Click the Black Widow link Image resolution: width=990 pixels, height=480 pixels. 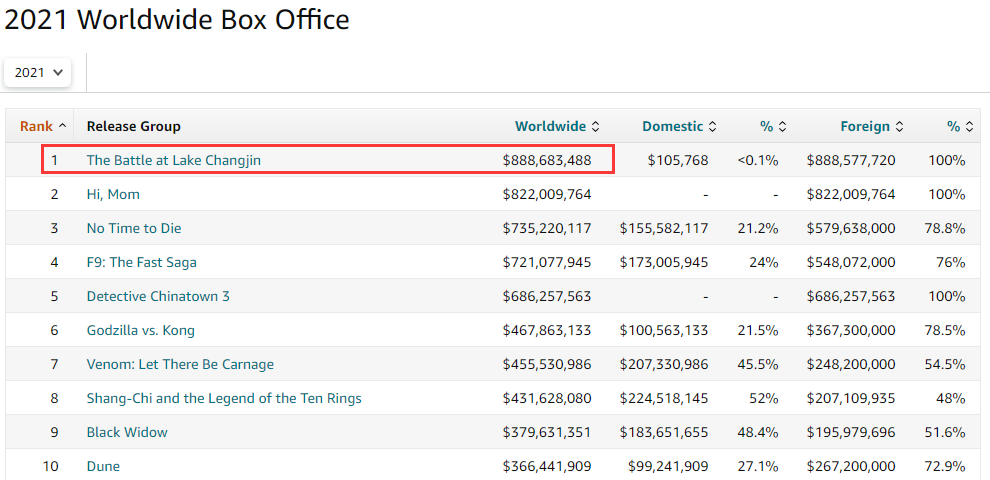[x=127, y=432]
